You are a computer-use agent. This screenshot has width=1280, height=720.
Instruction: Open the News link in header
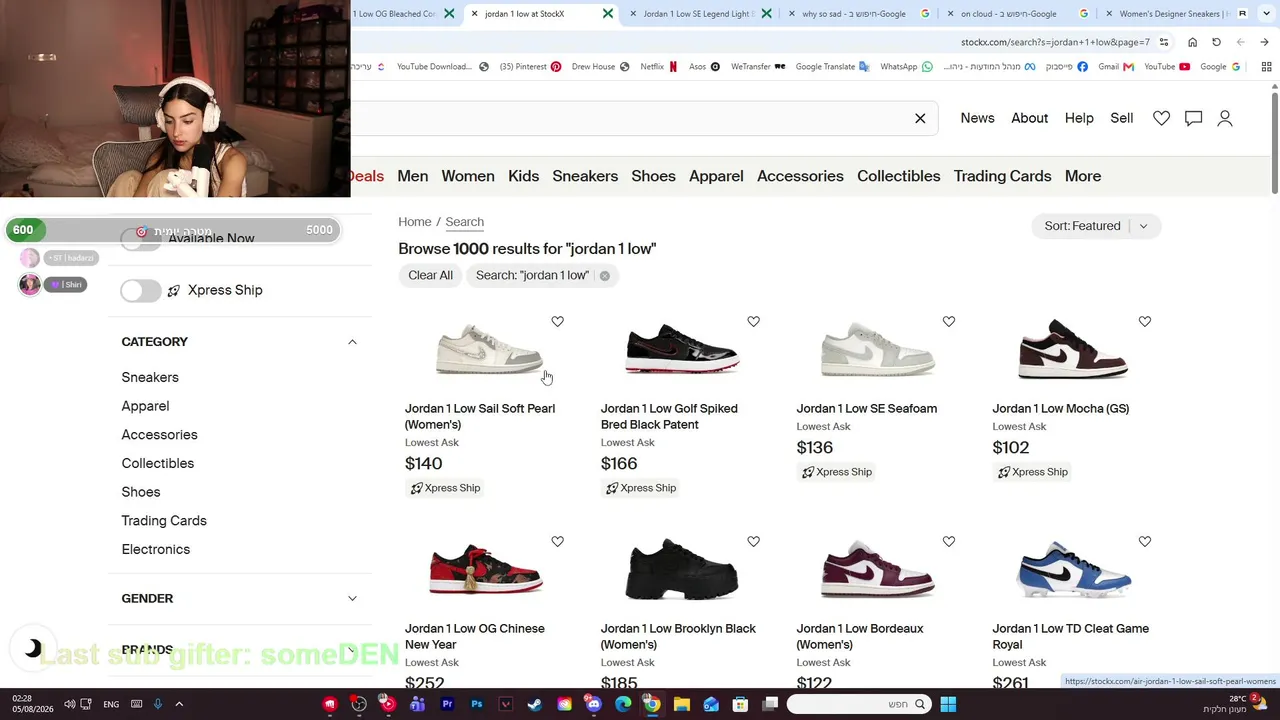click(x=977, y=118)
